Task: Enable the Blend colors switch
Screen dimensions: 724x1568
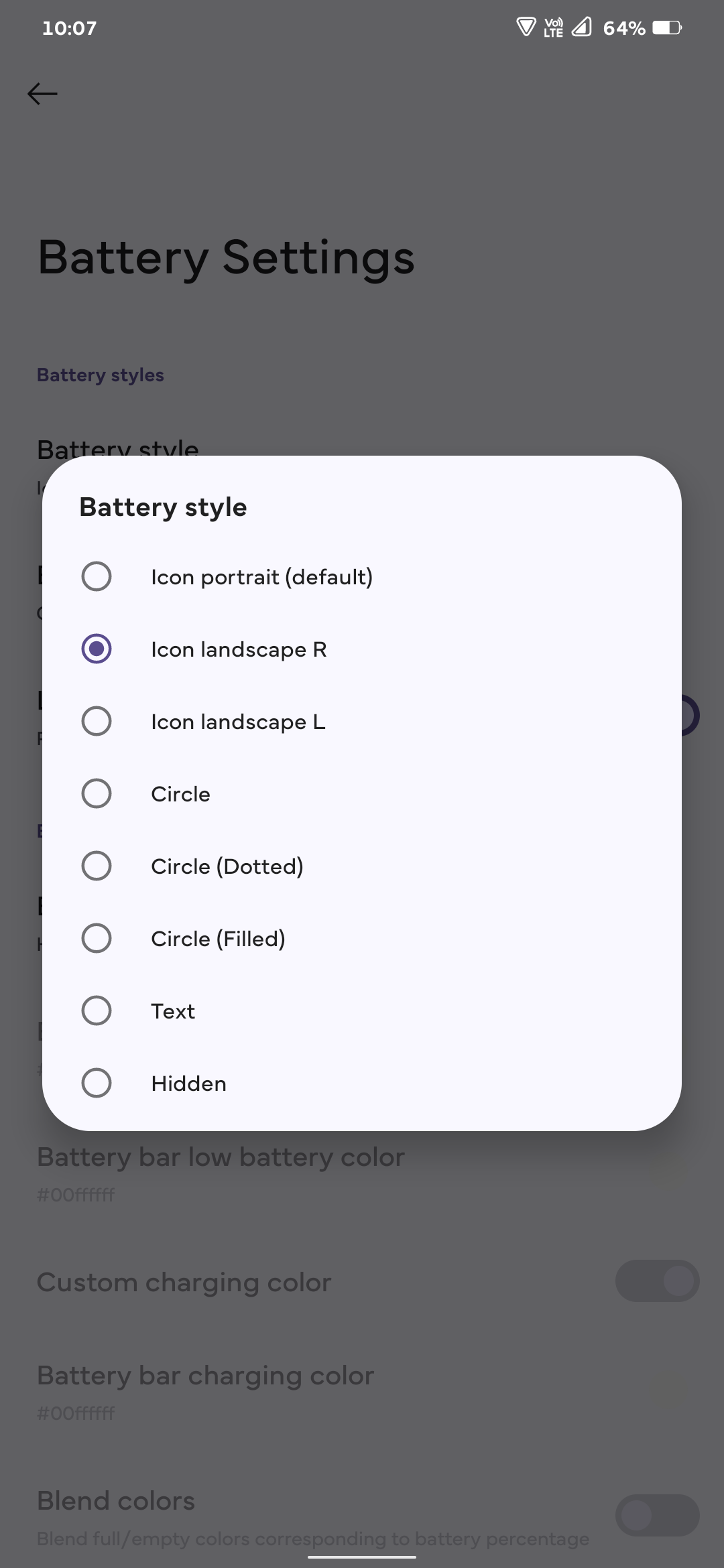Action: click(x=657, y=1515)
